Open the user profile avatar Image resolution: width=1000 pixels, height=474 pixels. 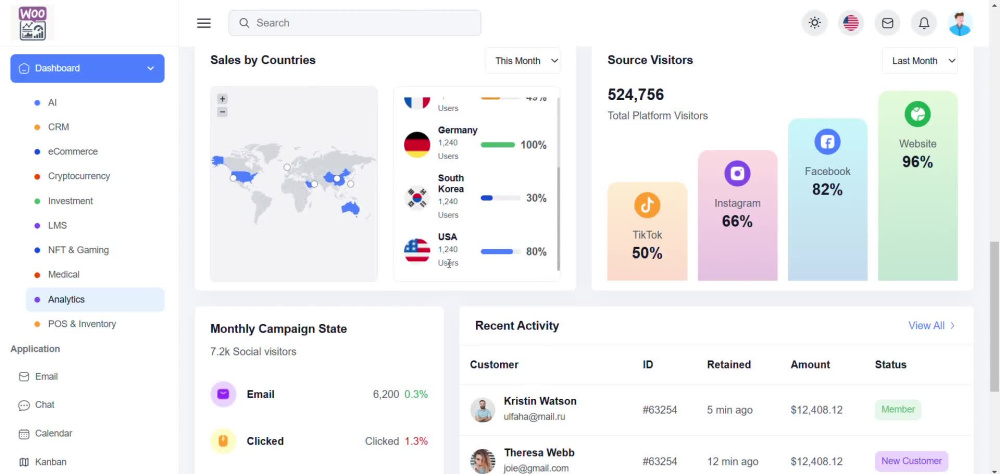click(960, 23)
